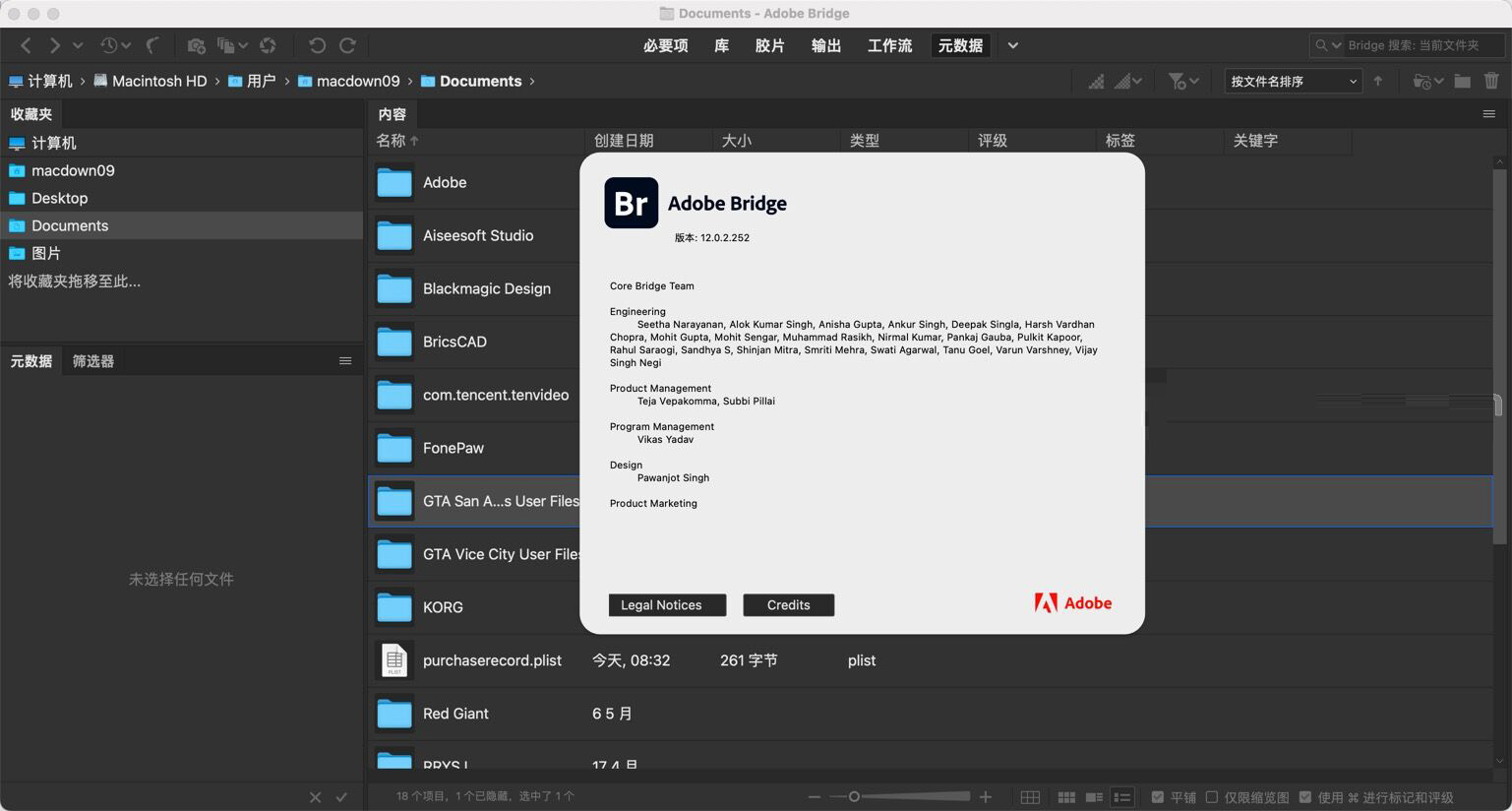The height and width of the screenshot is (811, 1512).
Task: Switch to 输出 workspace
Action: click(826, 45)
